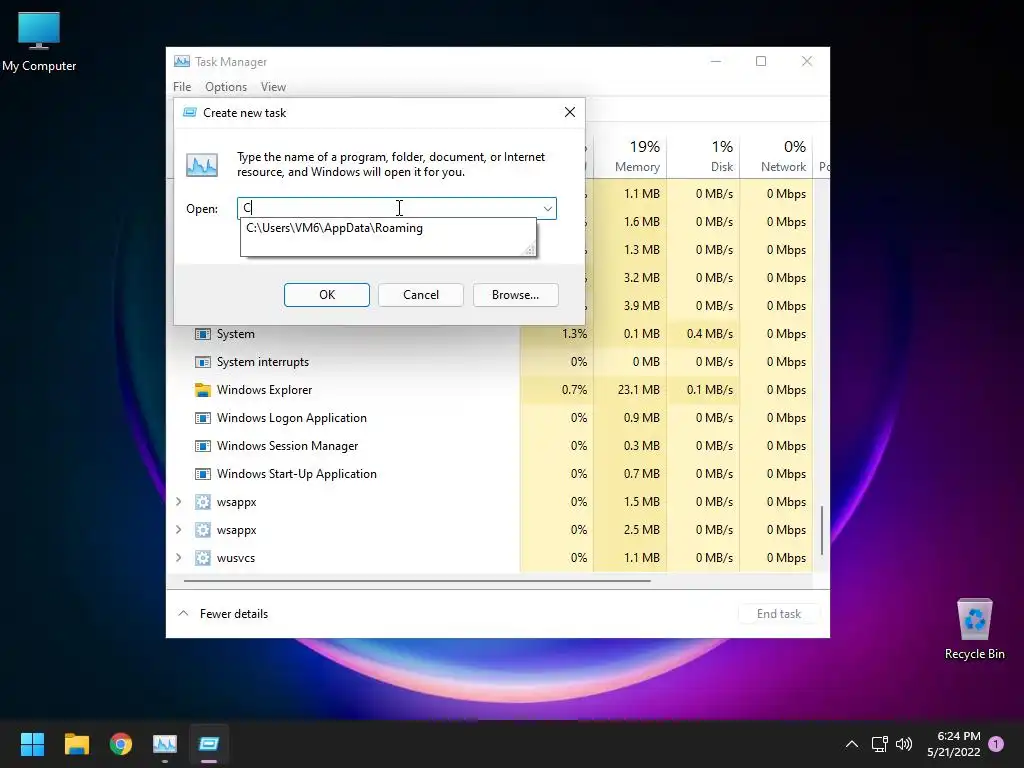Select the Windows Start-Up Application row name
The height and width of the screenshot is (768, 1024).
(296, 474)
